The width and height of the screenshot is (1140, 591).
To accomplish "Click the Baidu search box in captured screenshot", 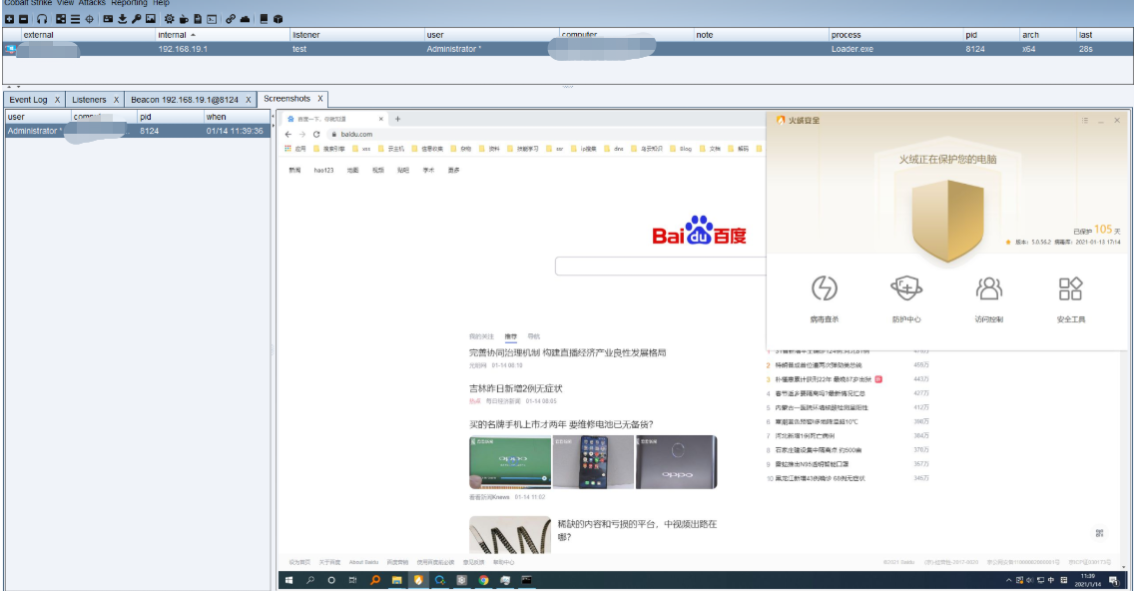I will 660,266.
